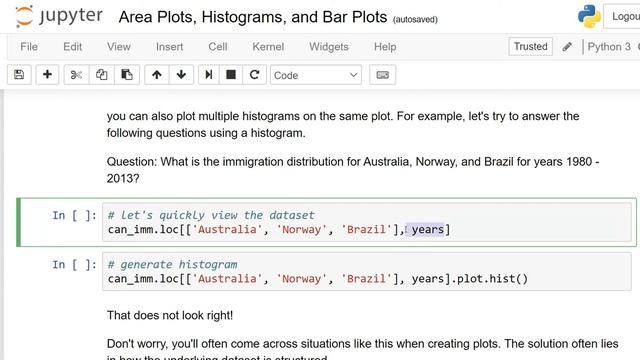
Task: Click the Question paragraph about immigration distribution
Action: 353,170
